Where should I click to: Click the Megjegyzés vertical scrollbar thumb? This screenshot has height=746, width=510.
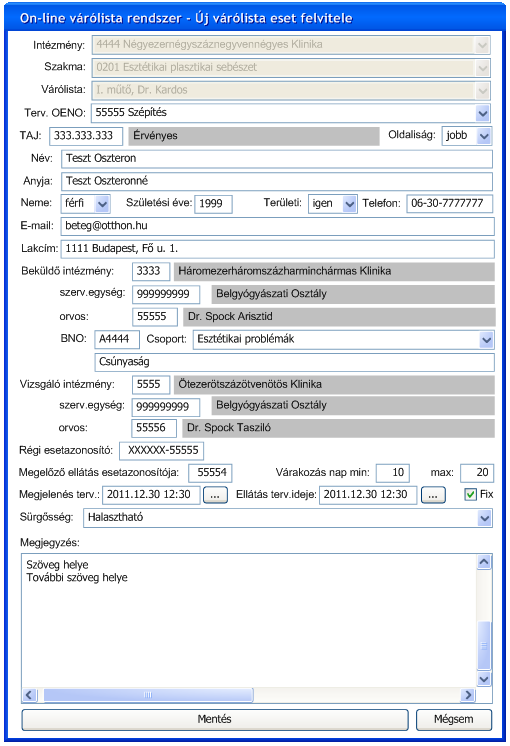click(484, 646)
